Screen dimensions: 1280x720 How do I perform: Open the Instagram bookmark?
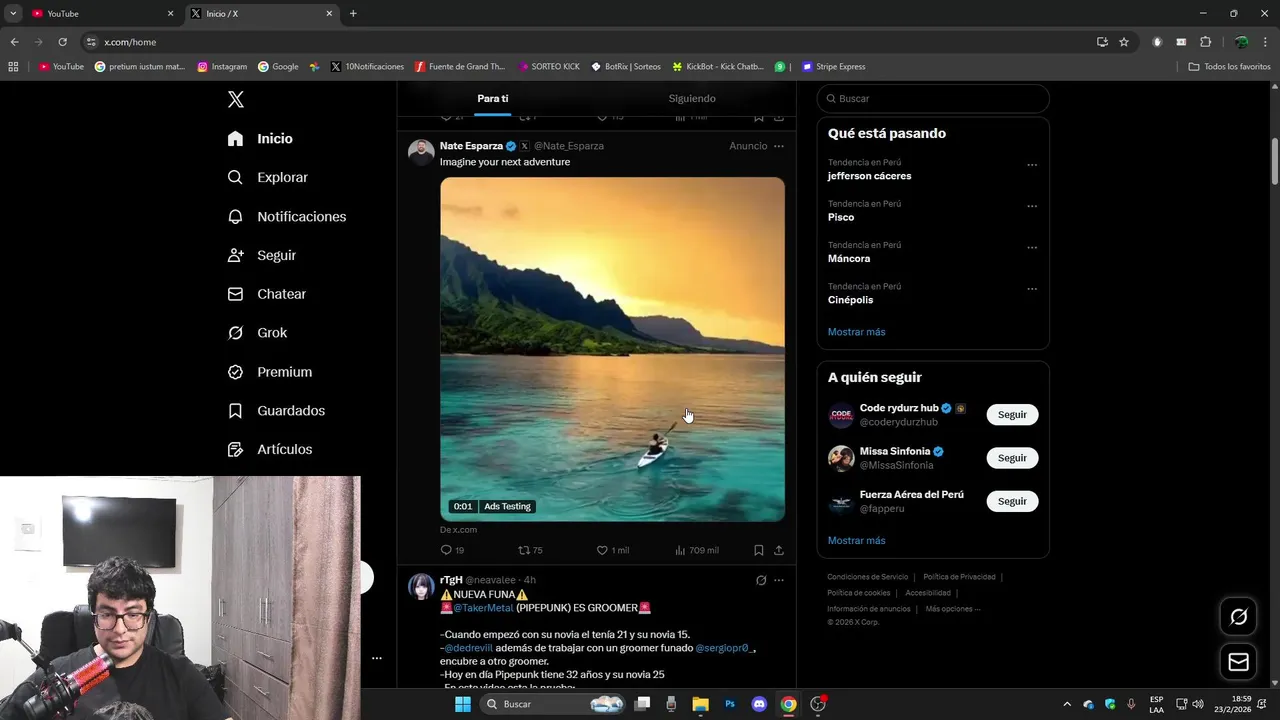click(222, 67)
